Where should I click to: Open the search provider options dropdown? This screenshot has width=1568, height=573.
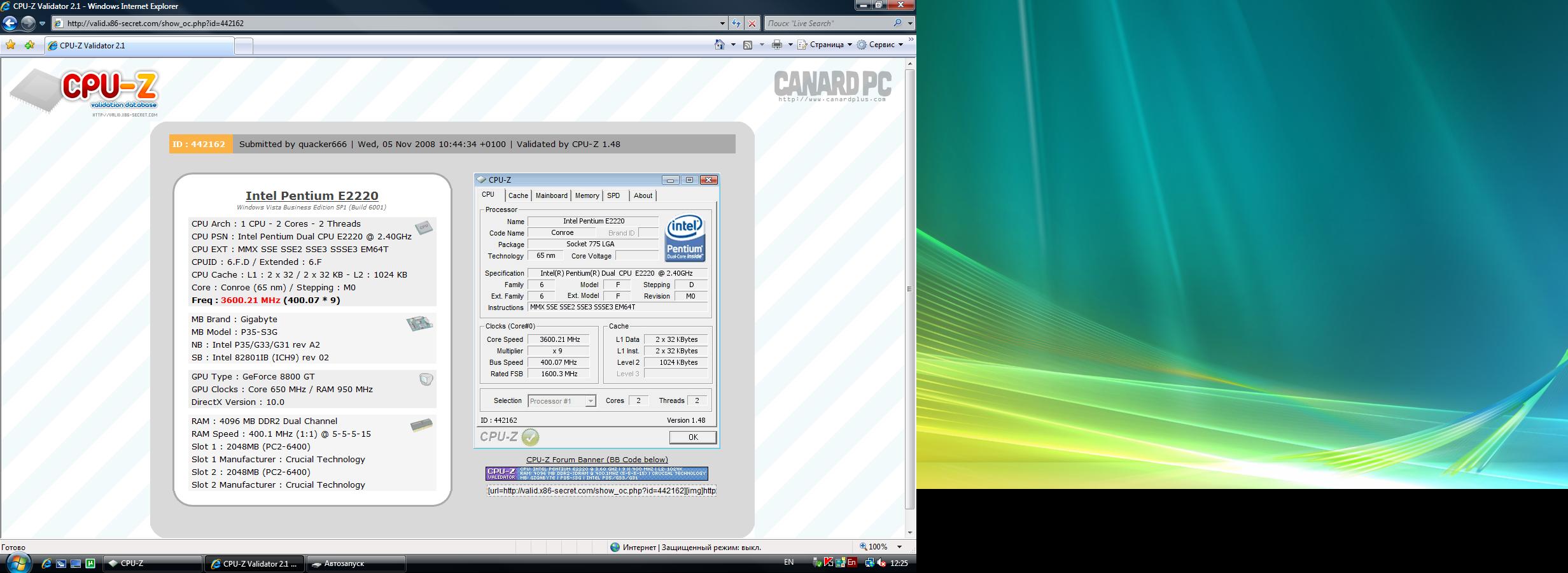coord(910,24)
